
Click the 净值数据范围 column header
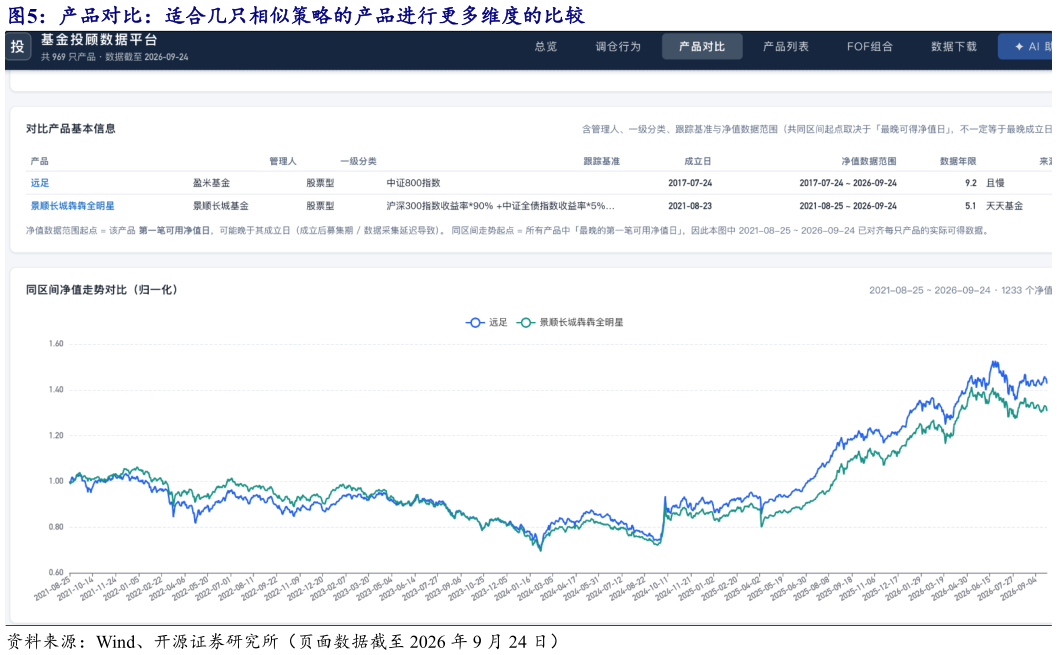(x=869, y=161)
